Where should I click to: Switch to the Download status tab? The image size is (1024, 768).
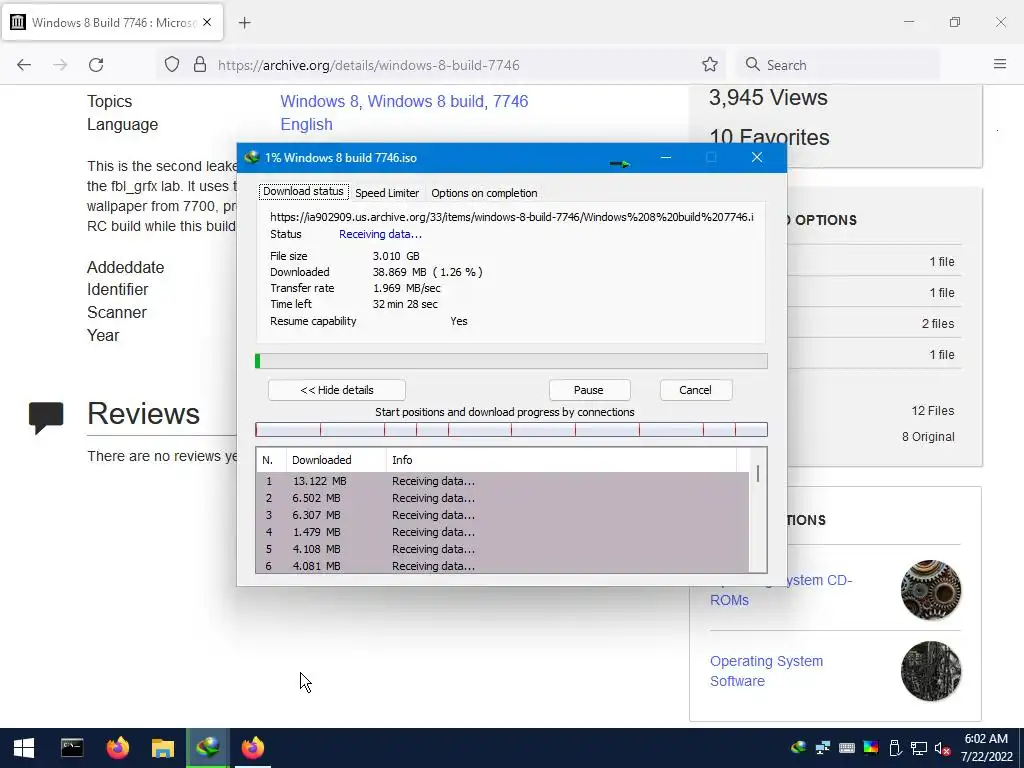click(x=303, y=191)
